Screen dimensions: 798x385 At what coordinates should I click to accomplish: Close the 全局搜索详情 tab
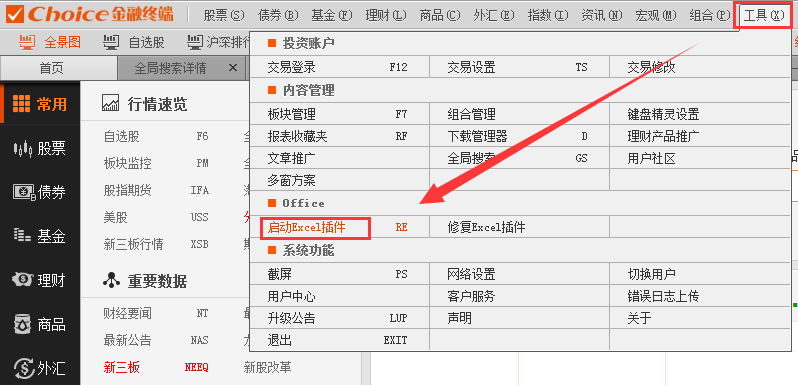click(233, 68)
